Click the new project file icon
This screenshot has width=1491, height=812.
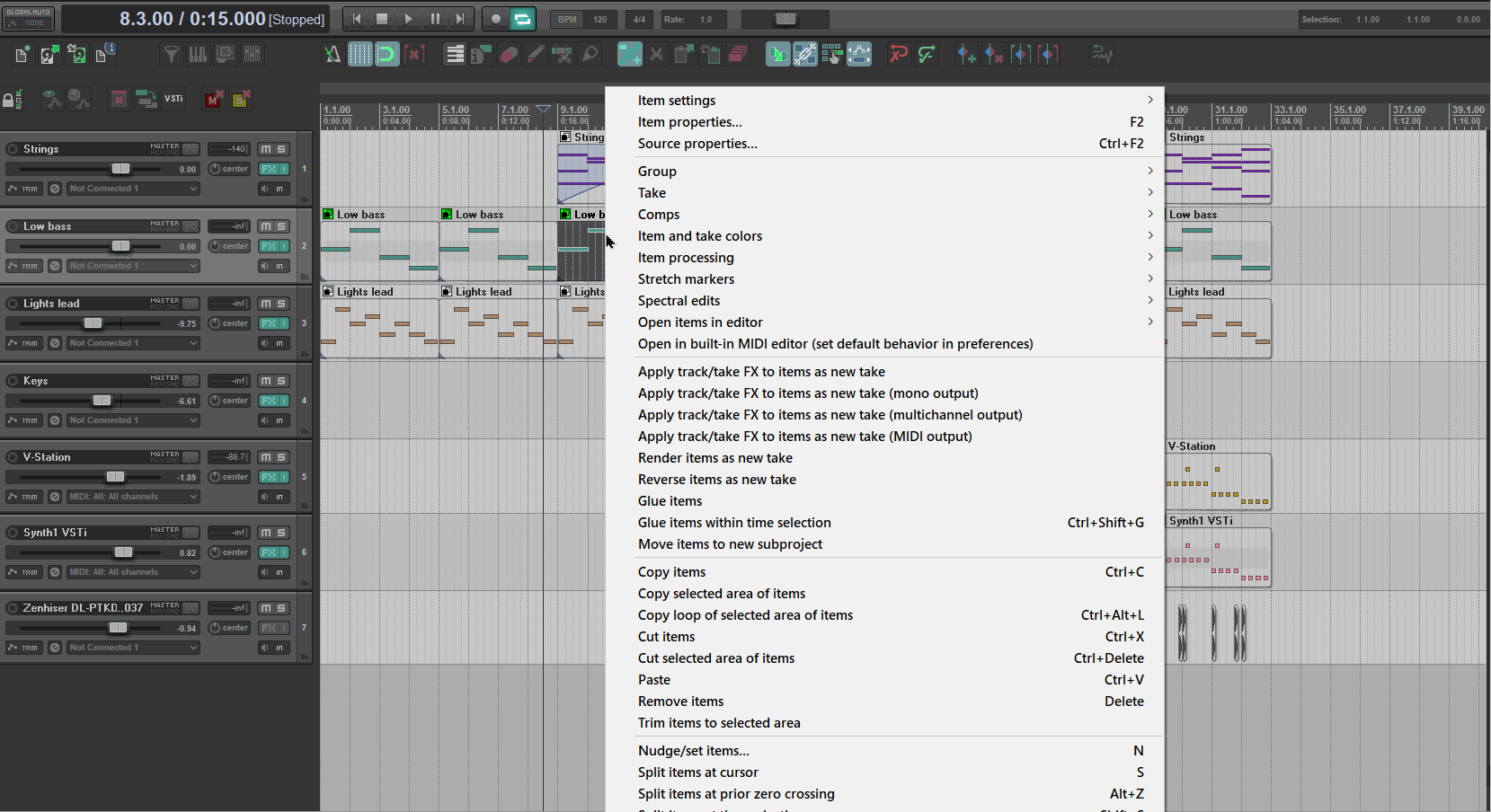22,55
